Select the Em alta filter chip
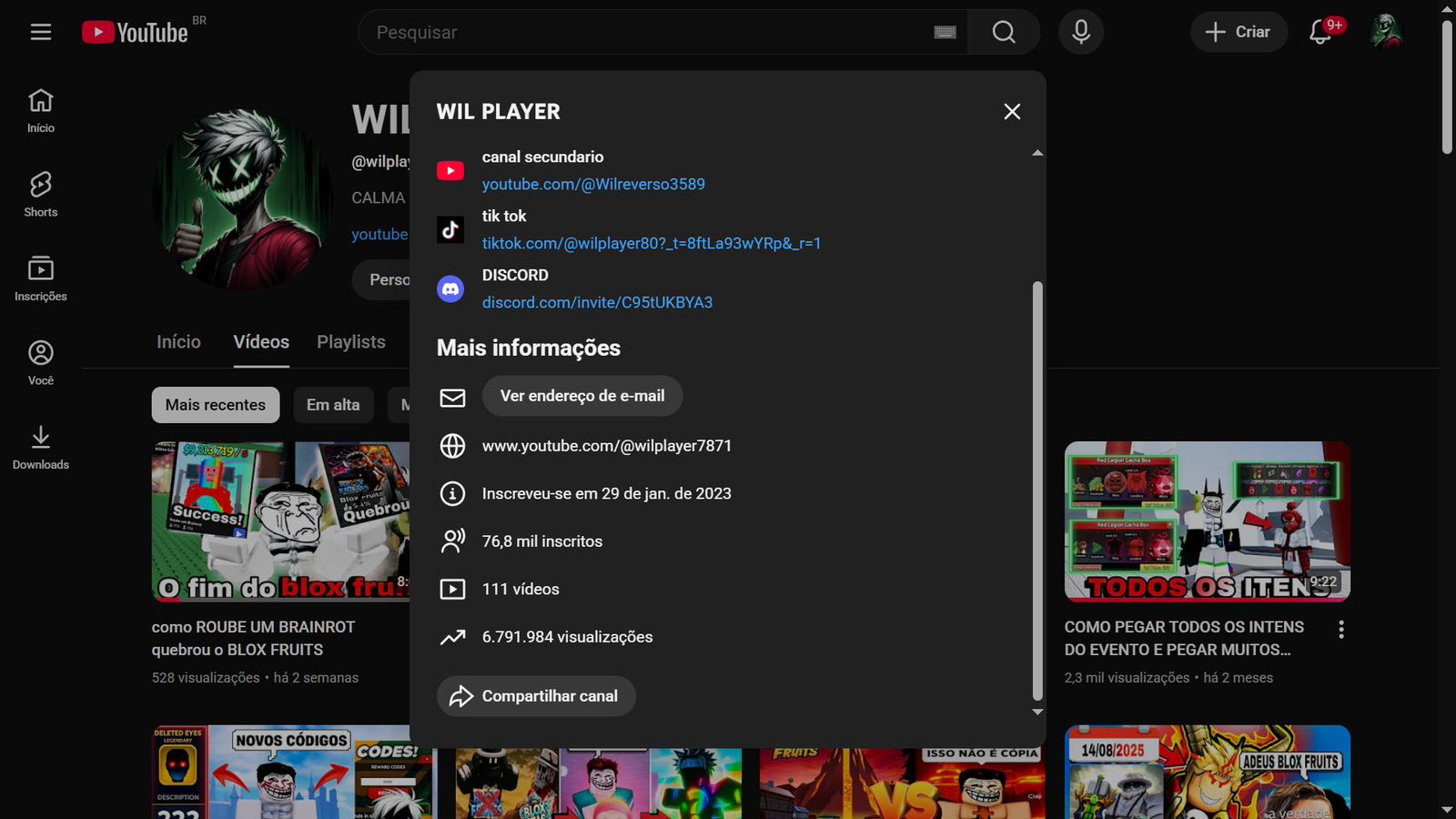 (x=333, y=405)
